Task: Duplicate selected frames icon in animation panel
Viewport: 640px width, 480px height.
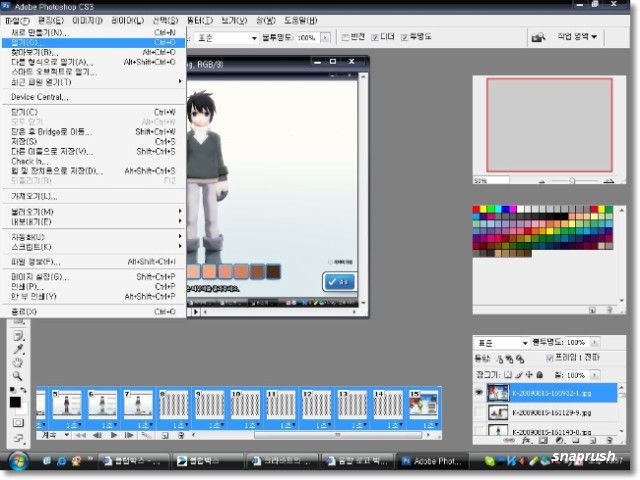Action: (164, 436)
